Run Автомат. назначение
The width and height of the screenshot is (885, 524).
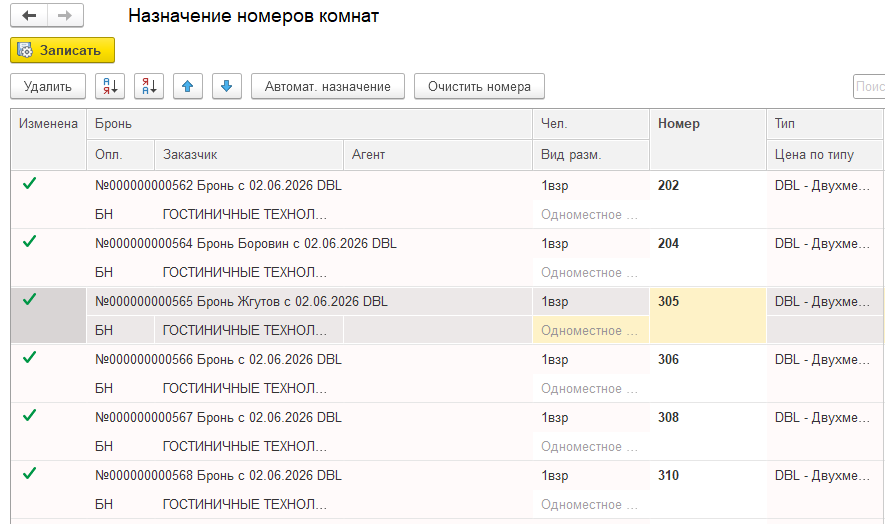(x=328, y=86)
